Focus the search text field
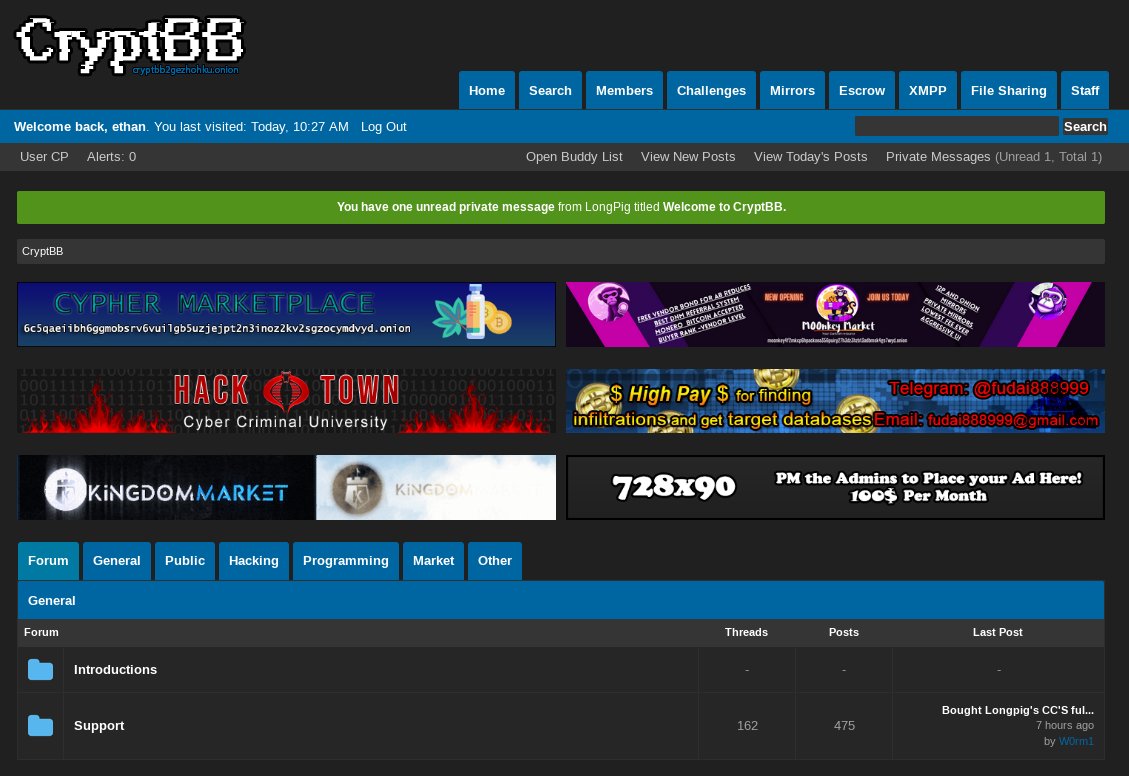 point(956,127)
